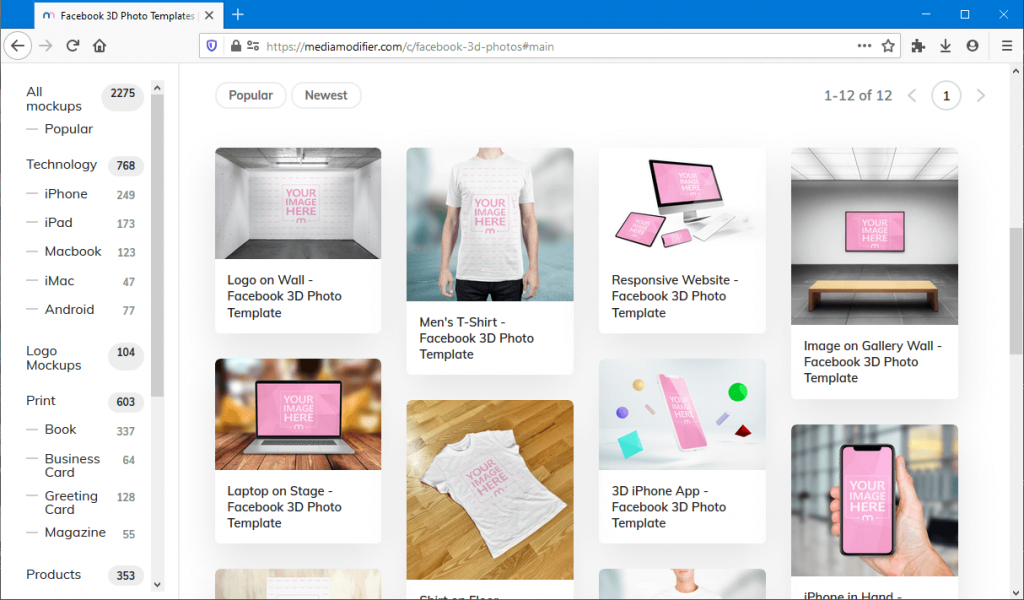Navigate back using the back arrow
The height and width of the screenshot is (600, 1024).
(18, 45)
